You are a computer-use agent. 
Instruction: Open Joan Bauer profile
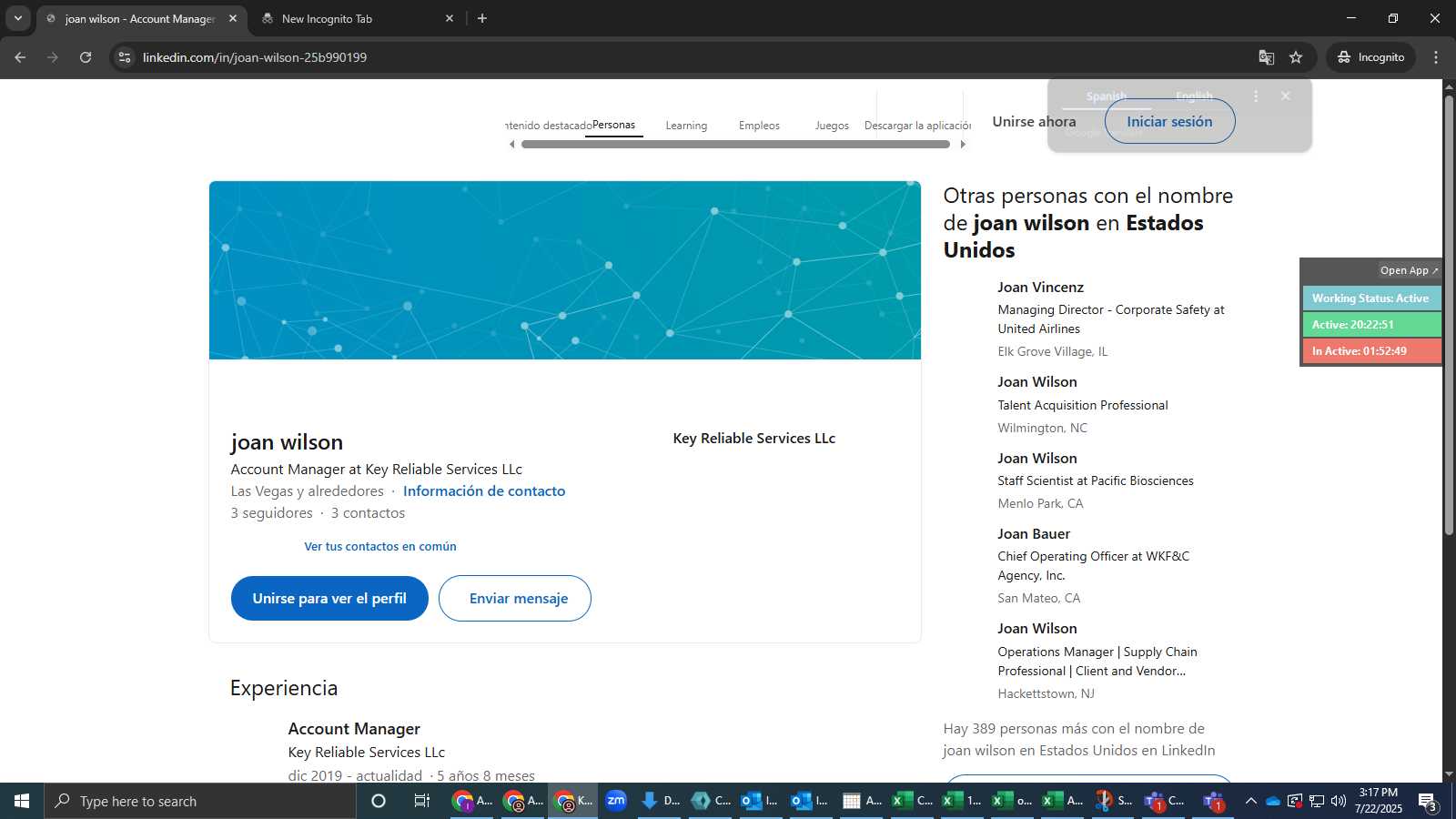[x=1034, y=533]
